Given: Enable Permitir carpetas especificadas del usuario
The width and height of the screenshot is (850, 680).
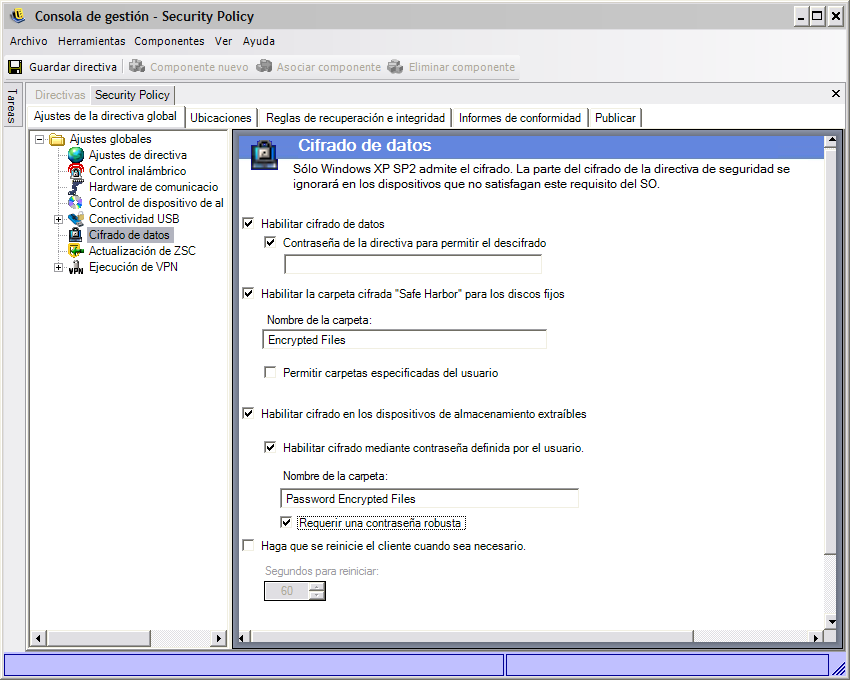Looking at the screenshot, I should tap(270, 373).
